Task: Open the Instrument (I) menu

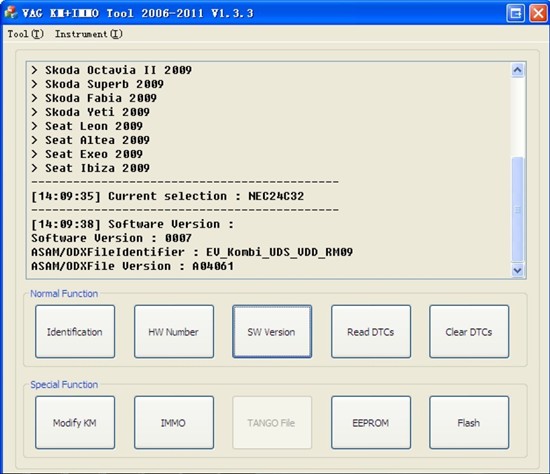Action: pos(88,34)
